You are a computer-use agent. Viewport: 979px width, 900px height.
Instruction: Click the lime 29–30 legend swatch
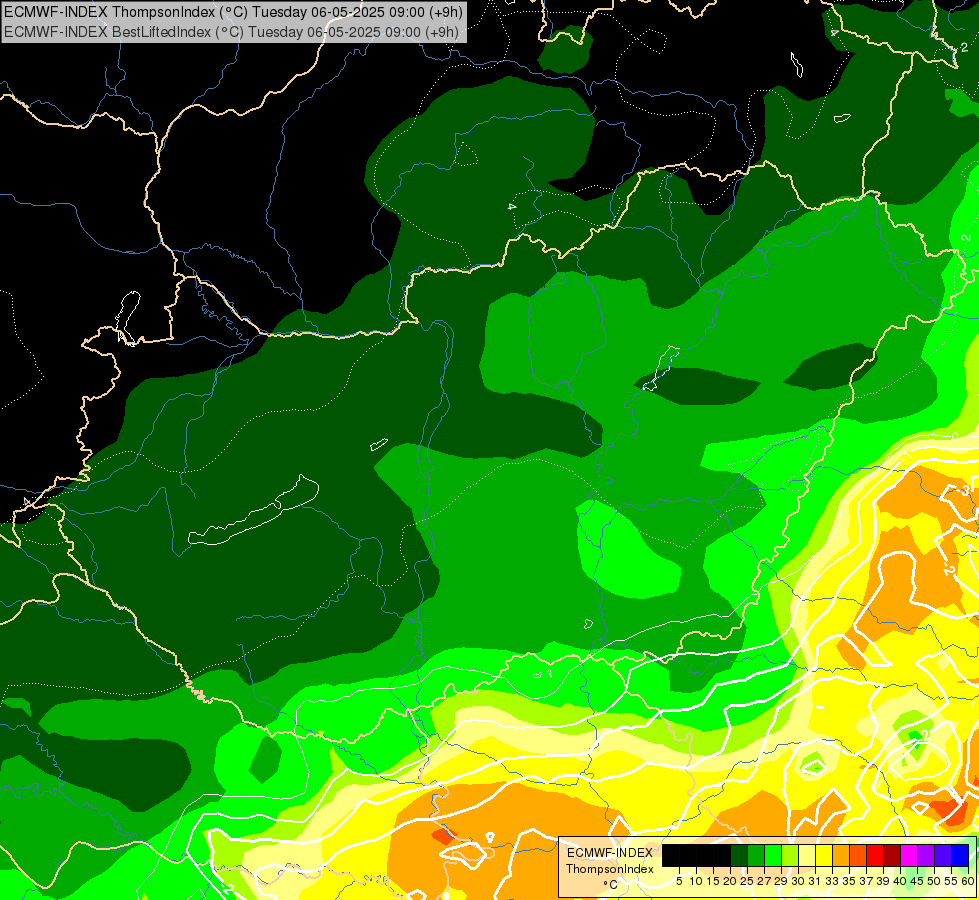(x=790, y=855)
